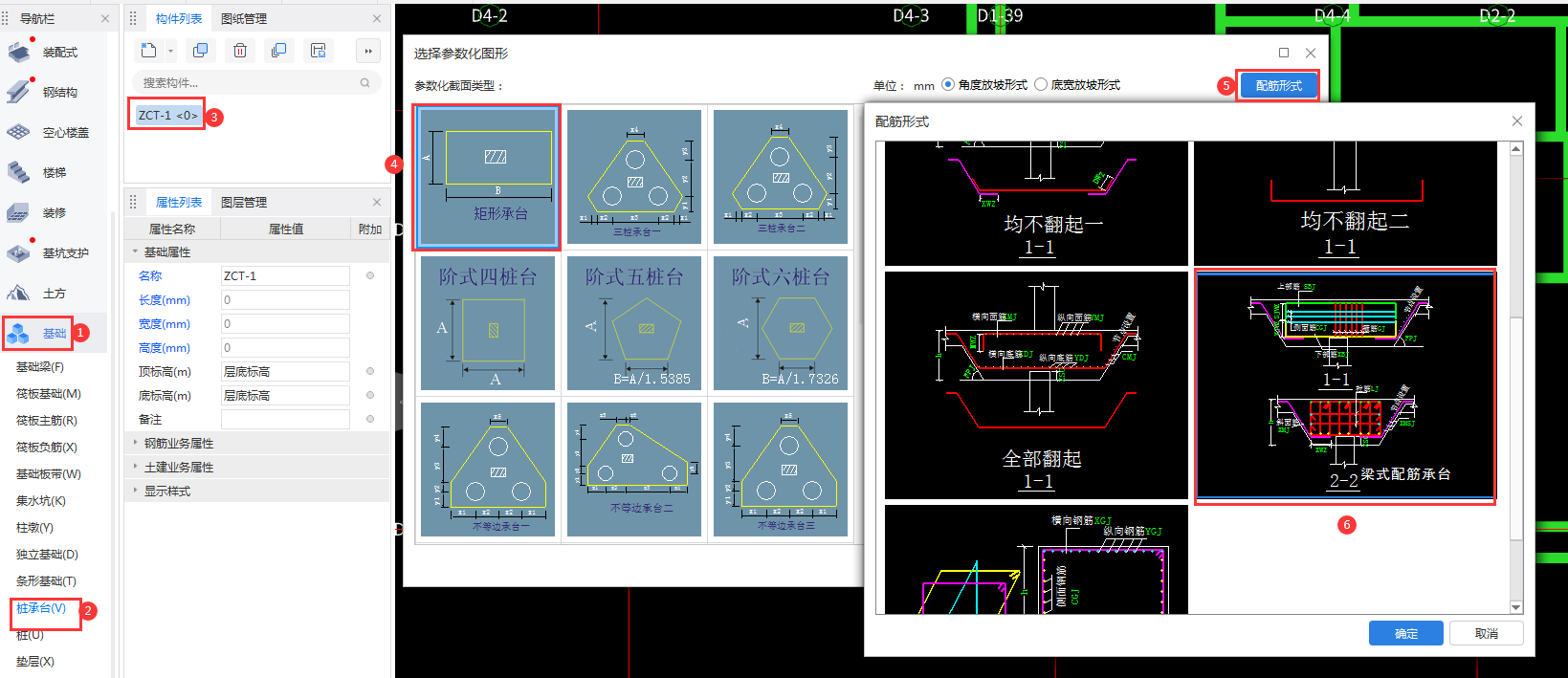Pick the 全部翻起 reinforcement thumbnail
The width and height of the screenshot is (1568, 678).
point(1036,385)
